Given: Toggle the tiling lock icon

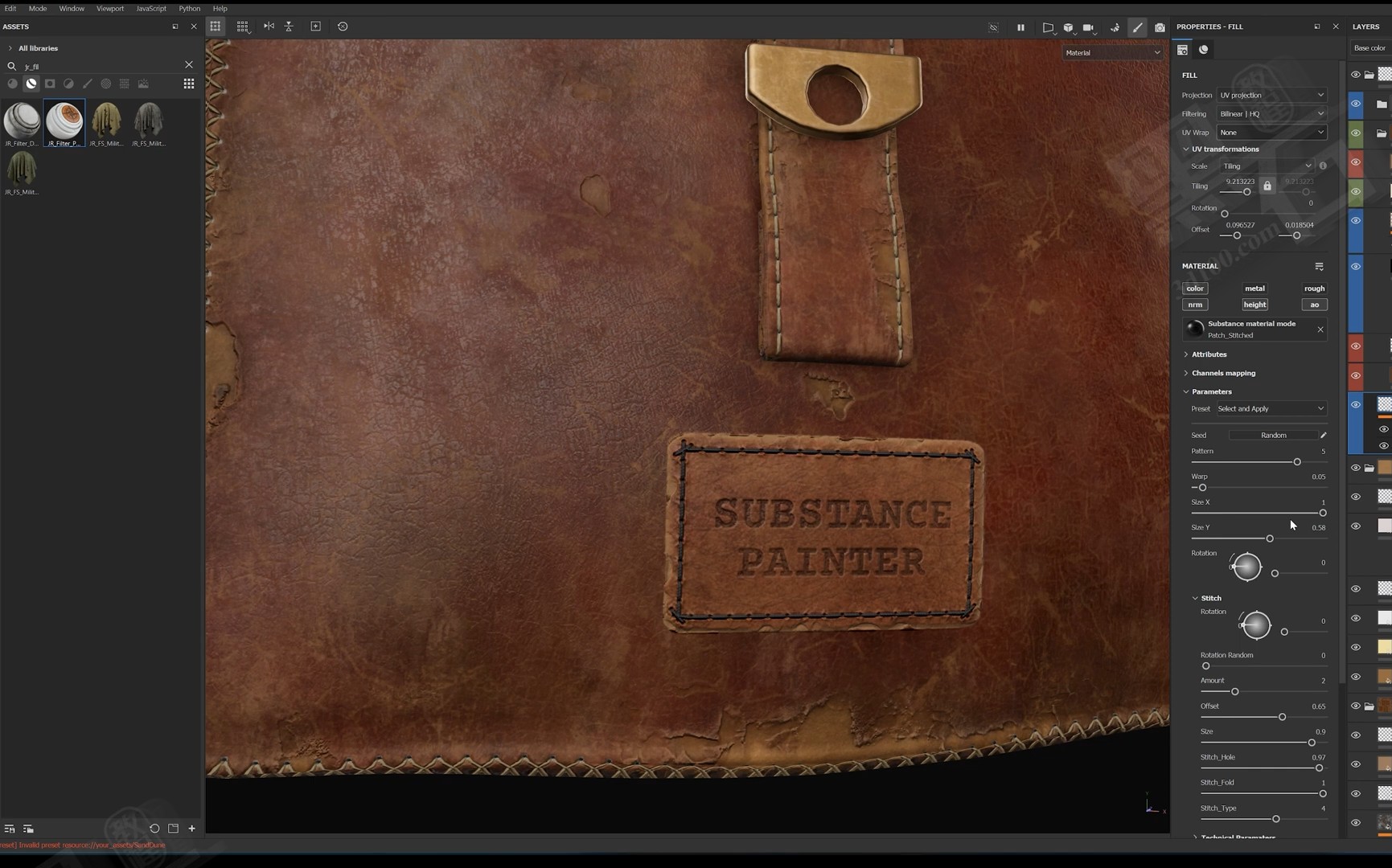Looking at the screenshot, I should tap(1267, 186).
